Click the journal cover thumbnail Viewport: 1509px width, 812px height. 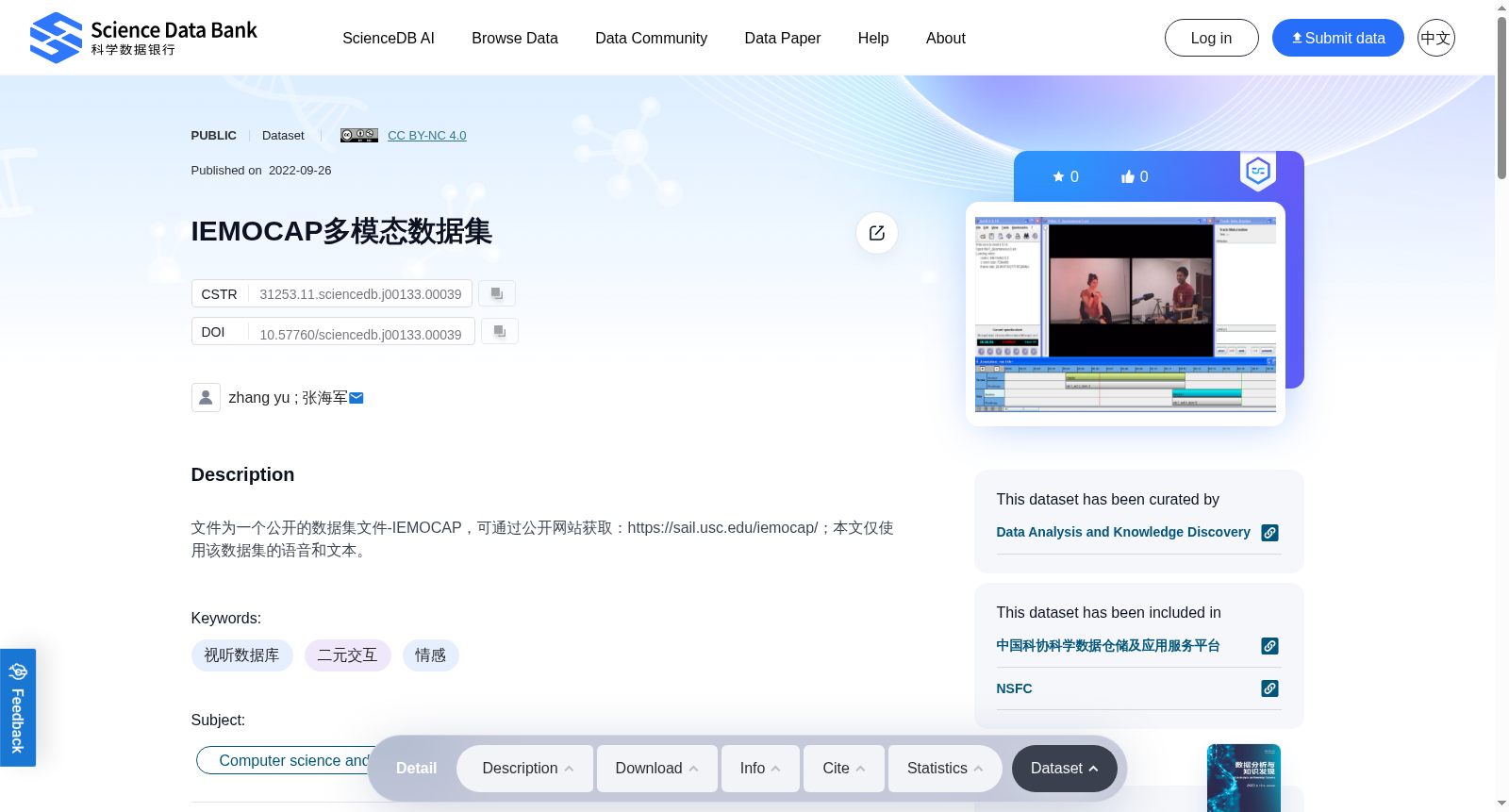[1244, 778]
